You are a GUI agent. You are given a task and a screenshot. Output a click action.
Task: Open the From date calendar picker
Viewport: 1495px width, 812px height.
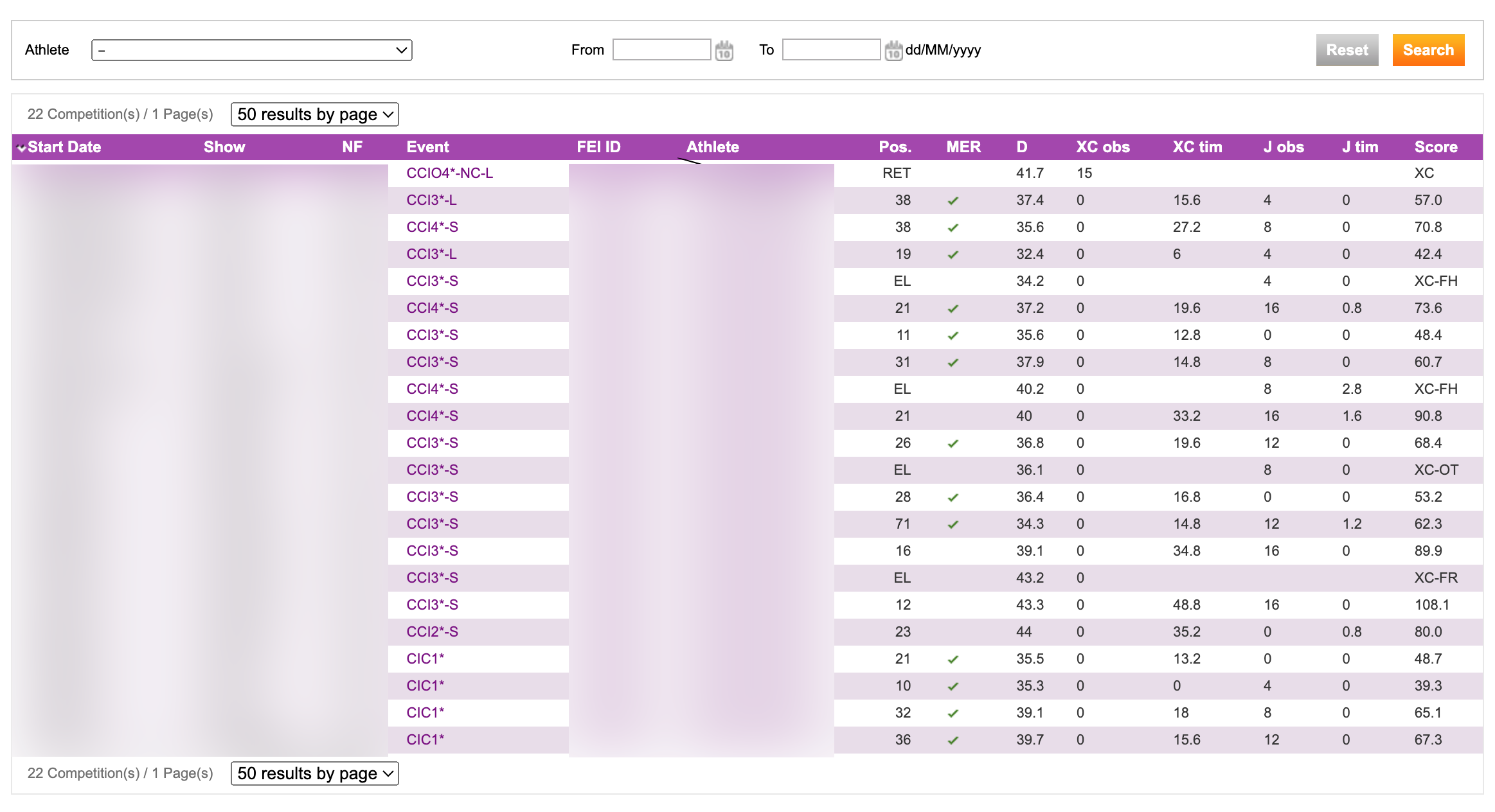pyautogui.click(x=724, y=50)
